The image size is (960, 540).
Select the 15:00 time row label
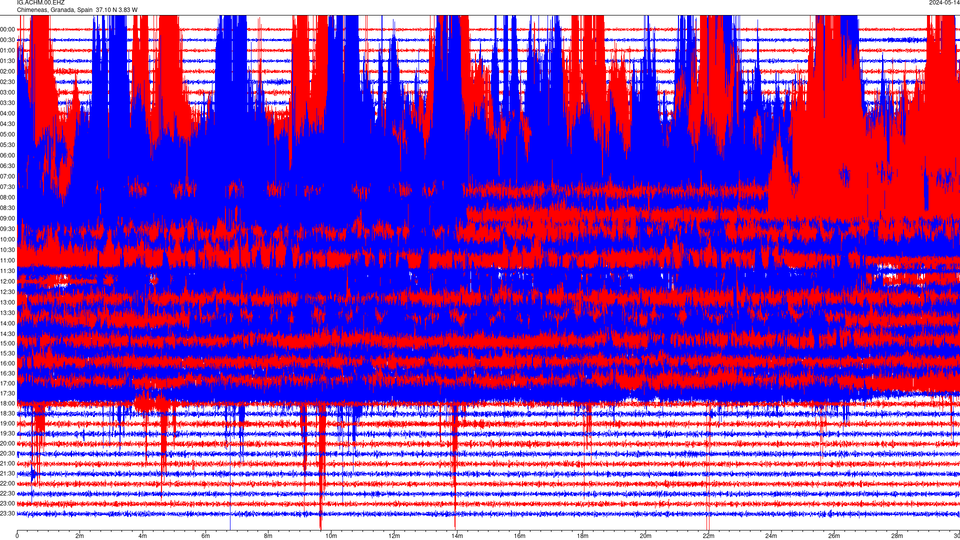[7, 343]
